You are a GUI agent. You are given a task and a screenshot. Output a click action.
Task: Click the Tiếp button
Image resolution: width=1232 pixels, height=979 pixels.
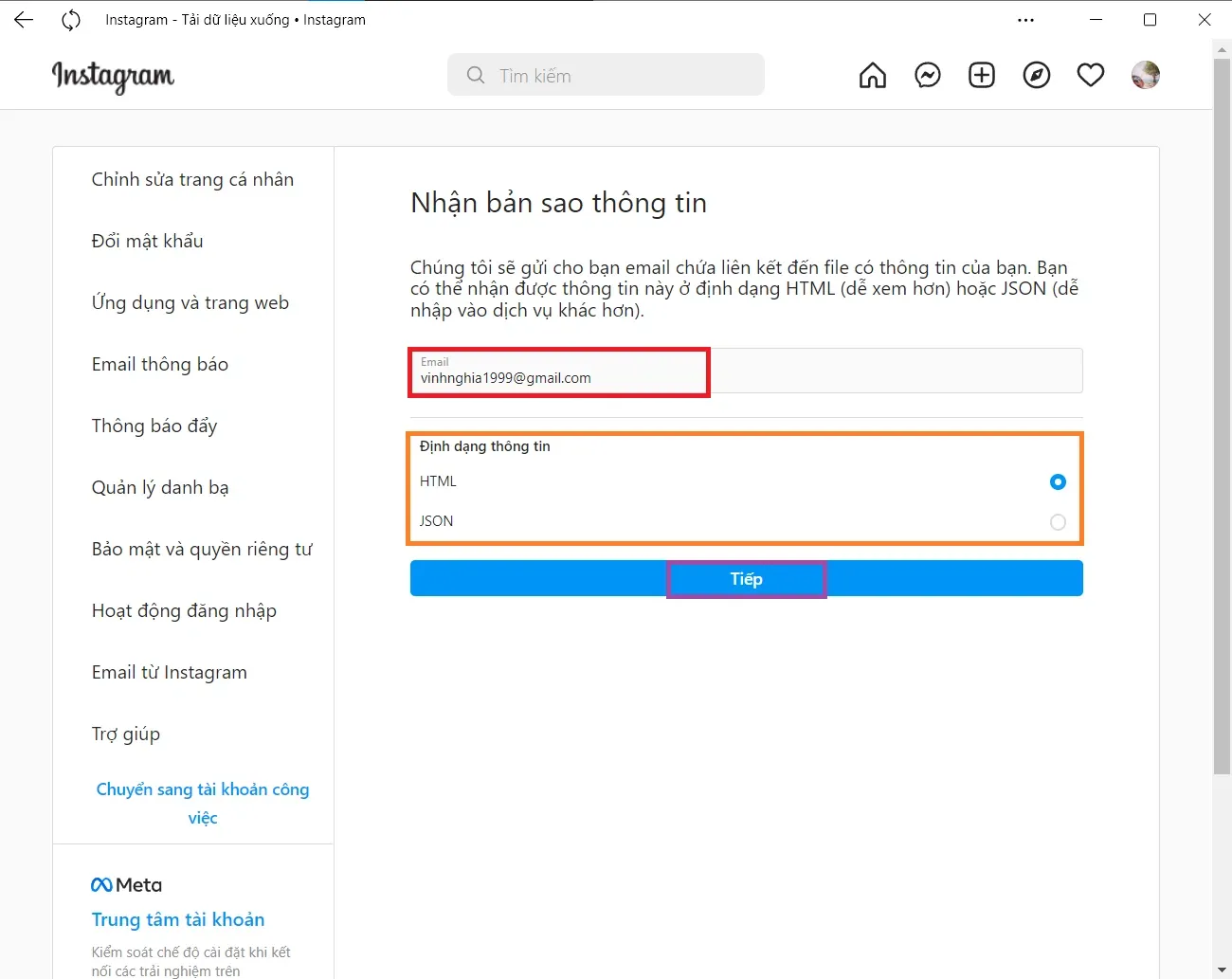point(747,578)
